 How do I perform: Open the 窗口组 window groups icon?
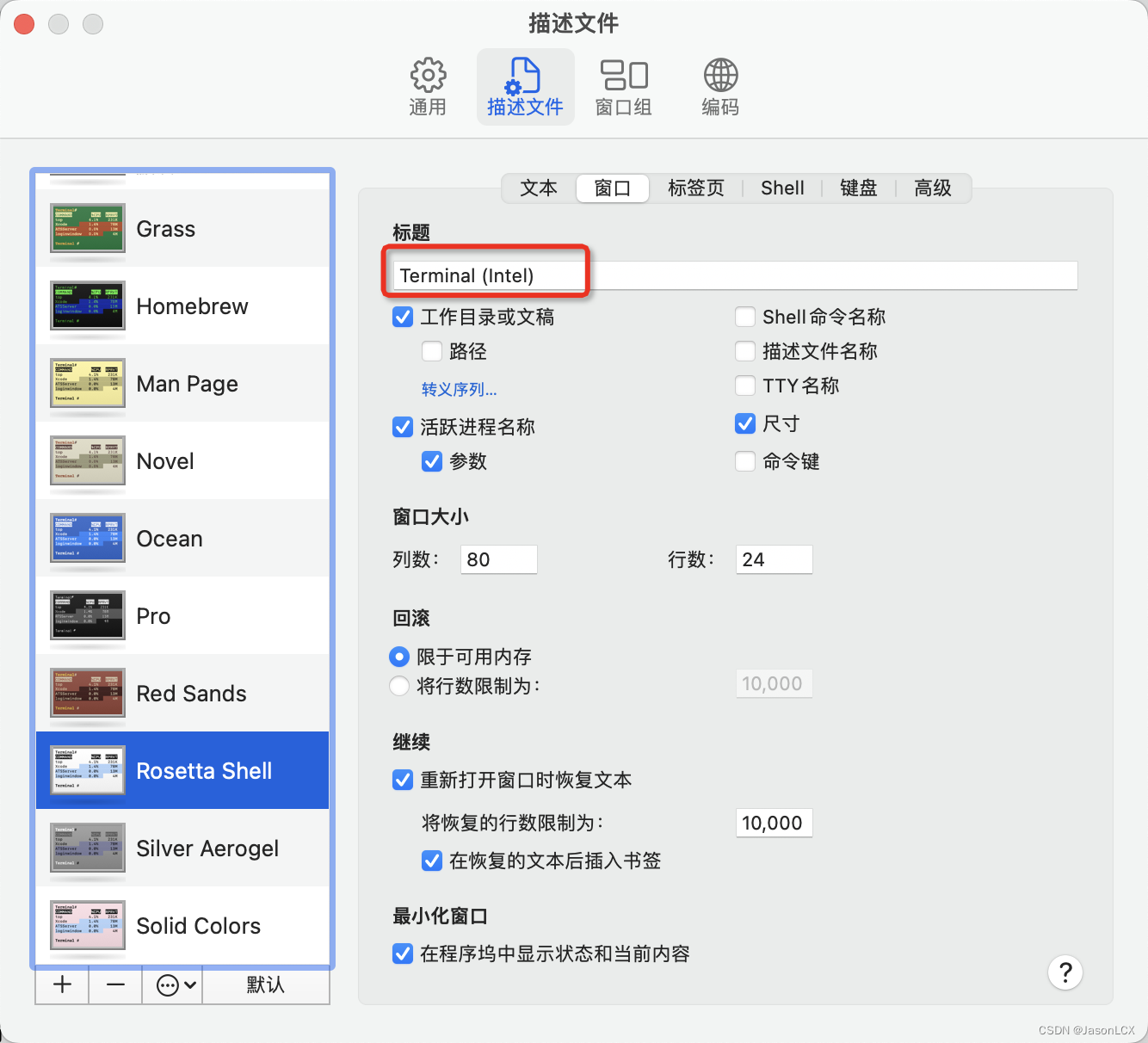623,85
